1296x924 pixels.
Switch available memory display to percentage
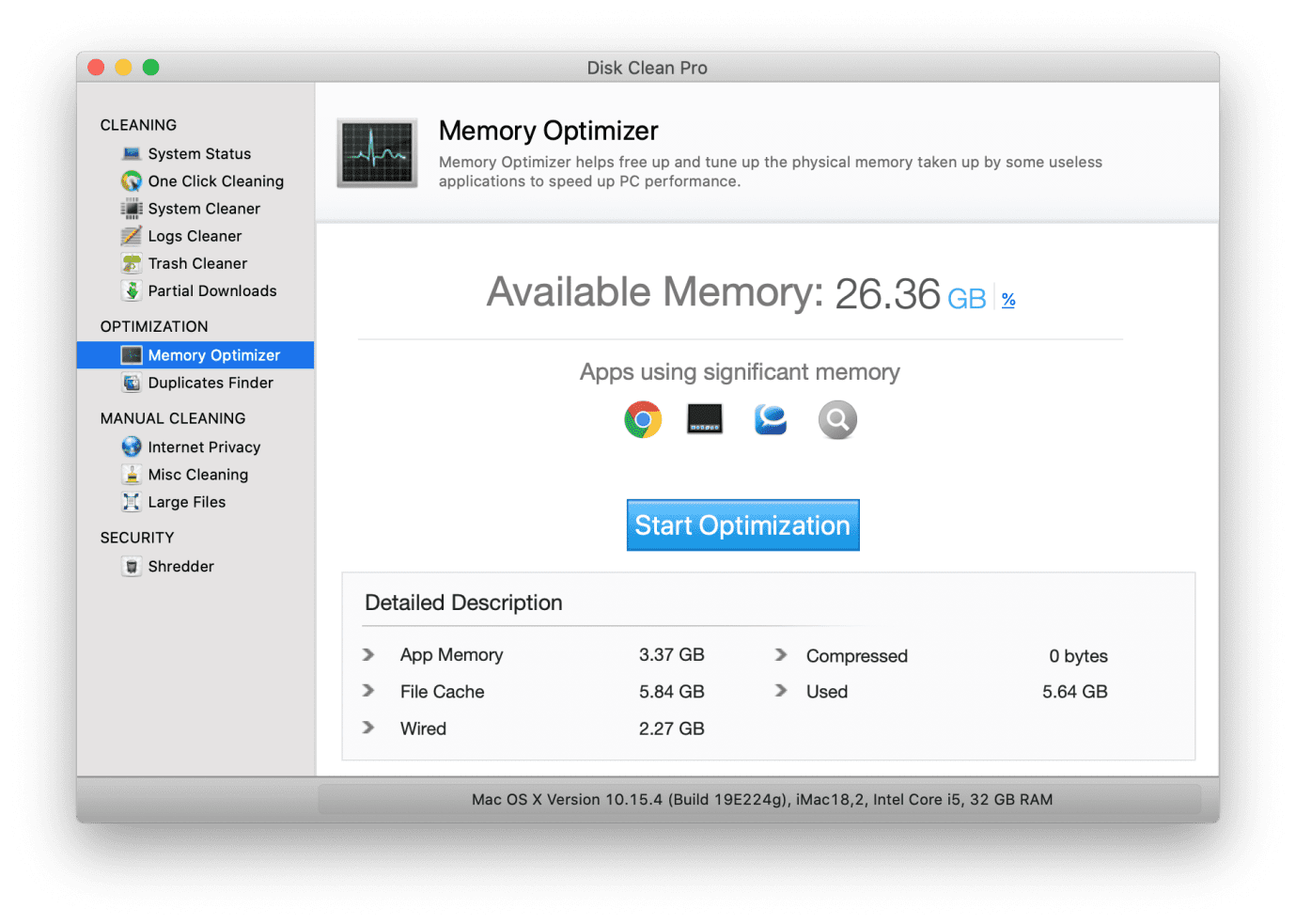tap(1007, 298)
